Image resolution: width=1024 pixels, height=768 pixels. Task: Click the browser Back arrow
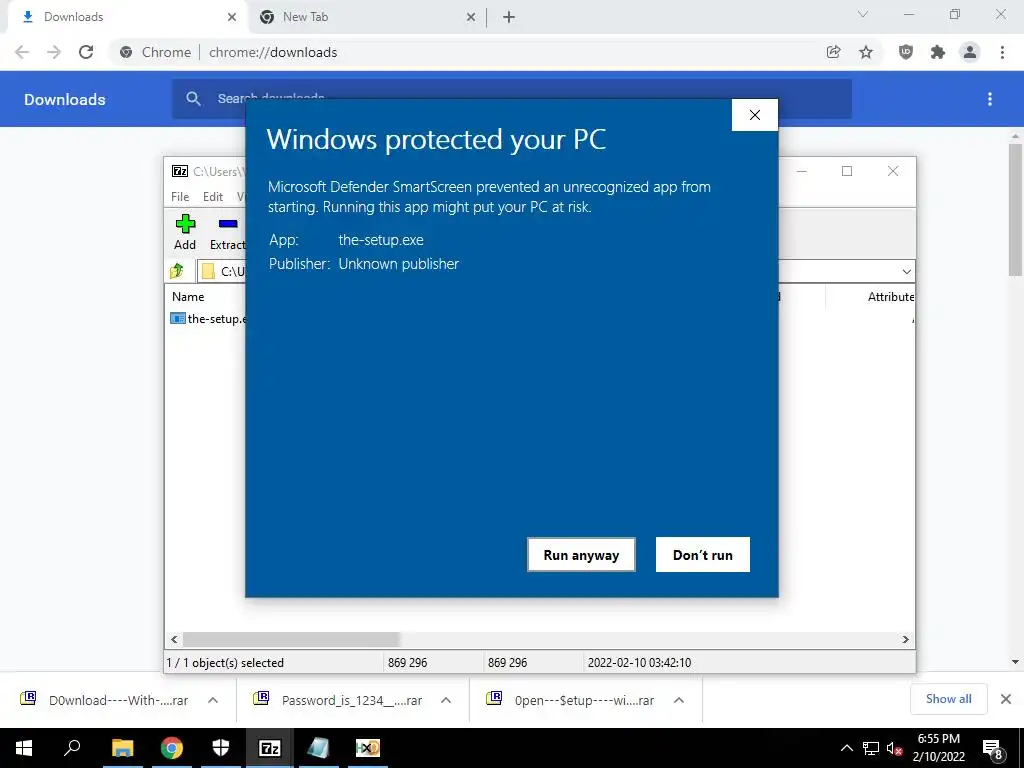tap(22, 52)
